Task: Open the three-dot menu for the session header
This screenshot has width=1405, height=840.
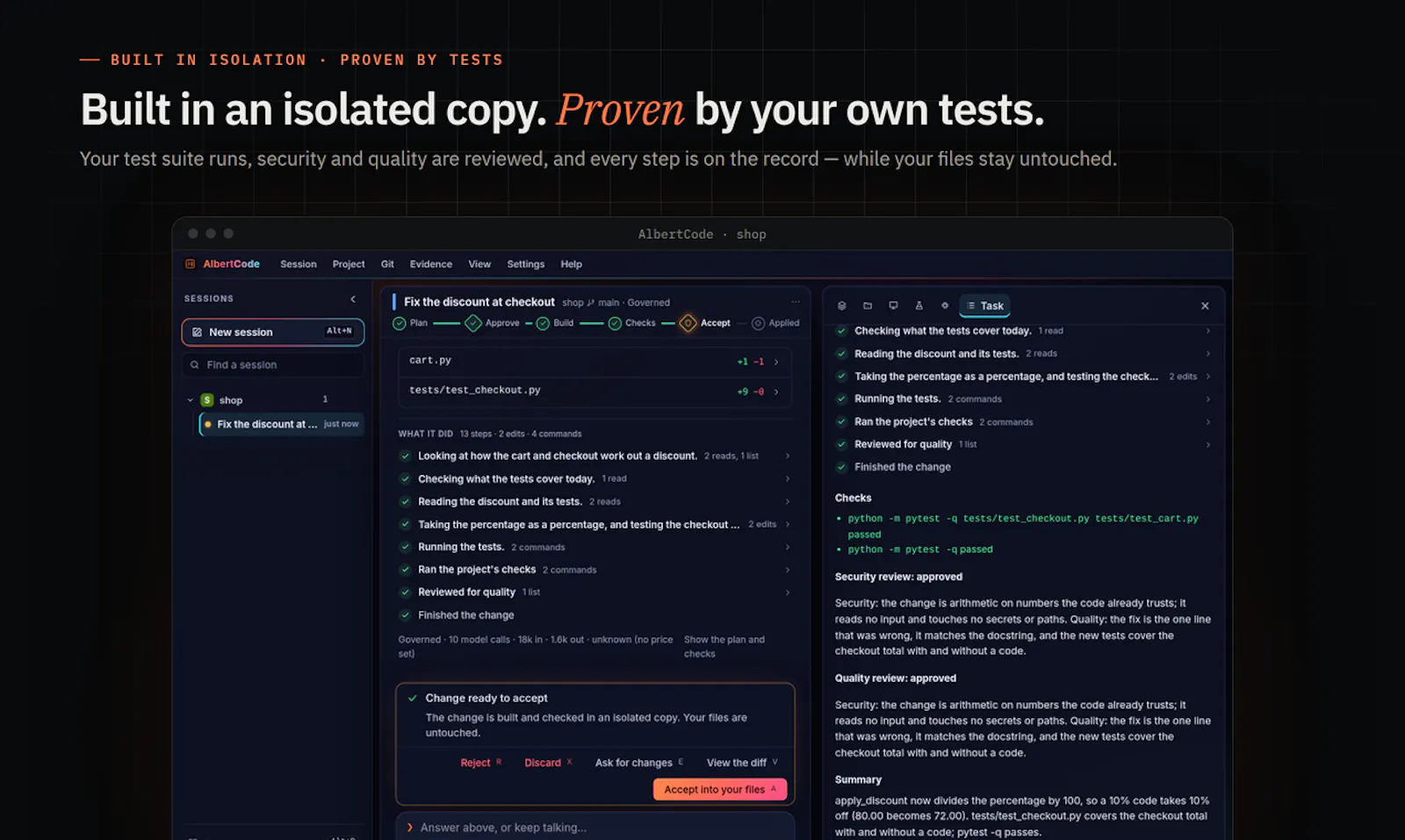Action: point(796,302)
